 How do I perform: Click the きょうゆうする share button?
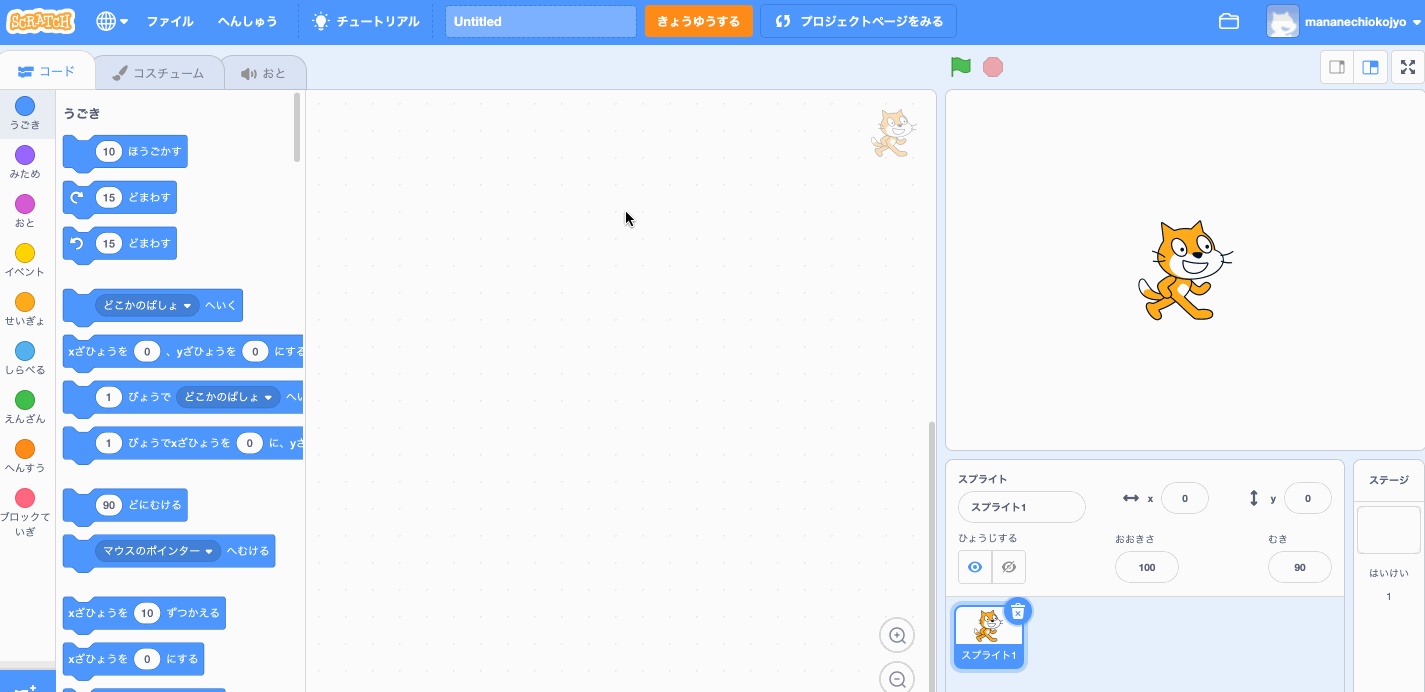tap(698, 21)
